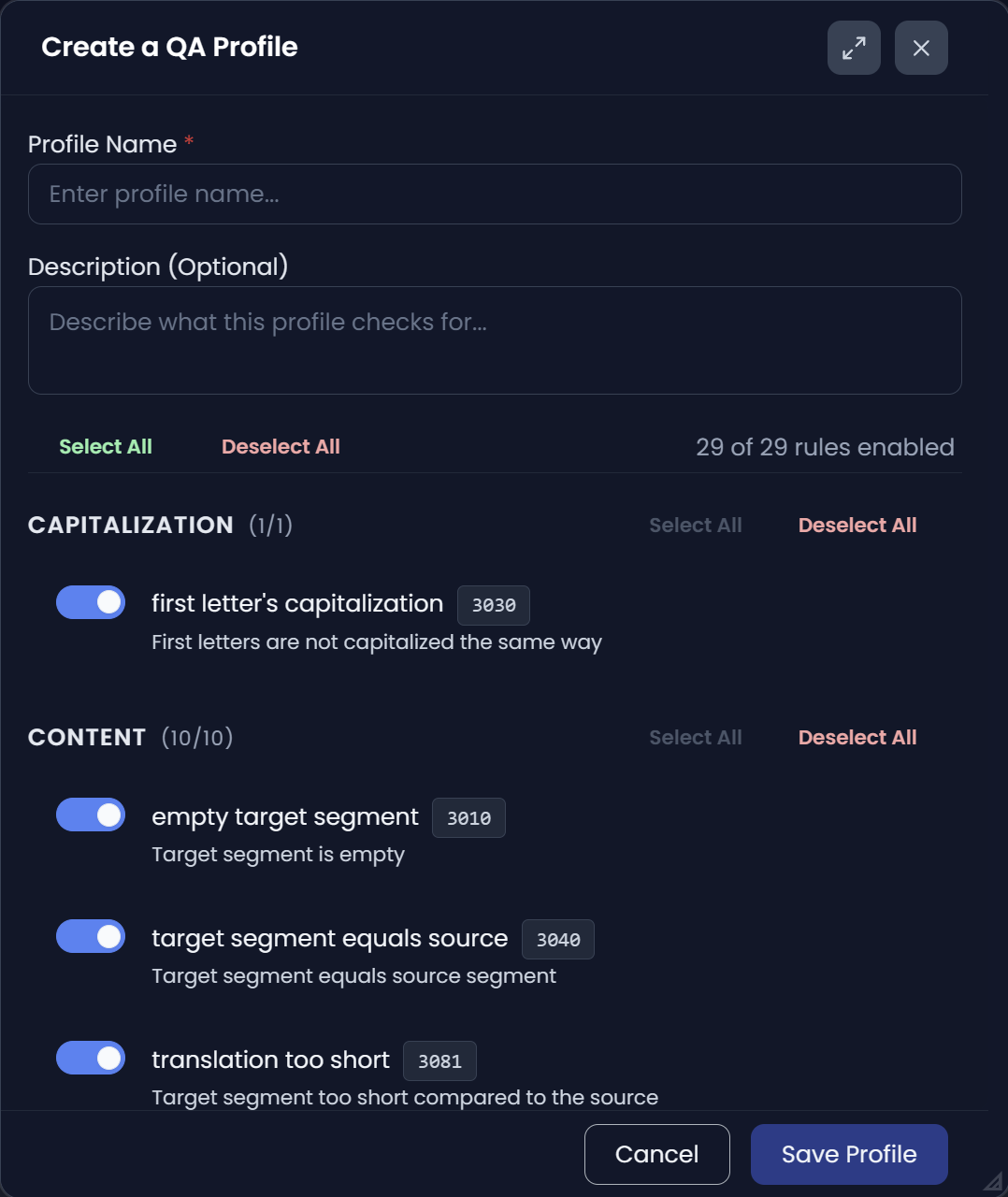
Task: Close the Create a QA Profile dialog
Action: tap(920, 47)
